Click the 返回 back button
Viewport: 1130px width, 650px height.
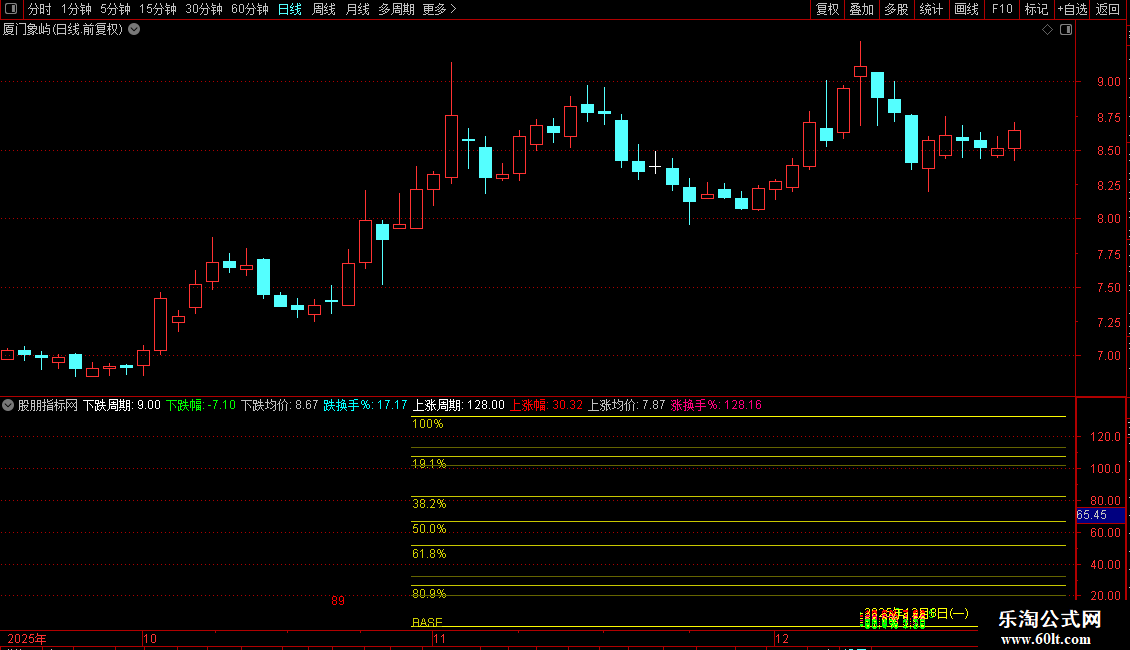click(1108, 9)
